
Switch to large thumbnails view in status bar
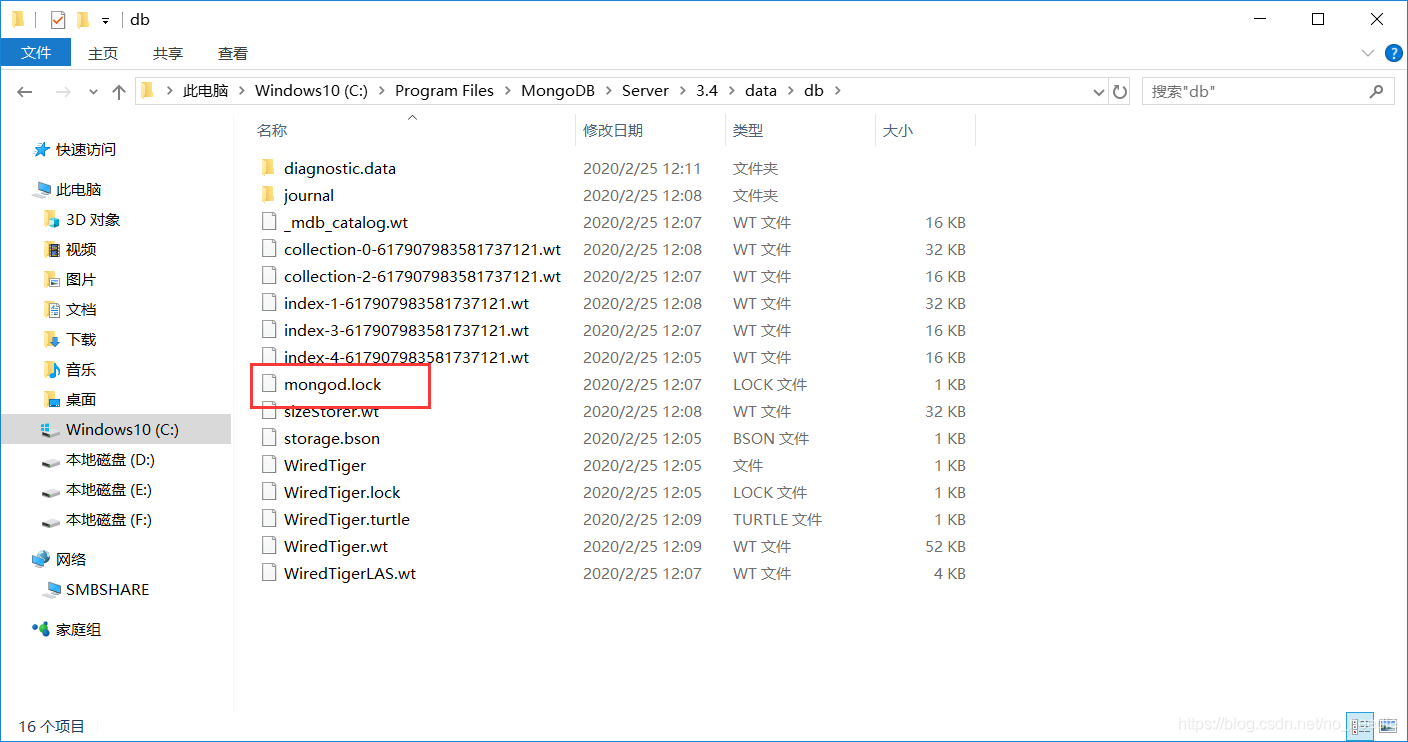click(x=1388, y=726)
